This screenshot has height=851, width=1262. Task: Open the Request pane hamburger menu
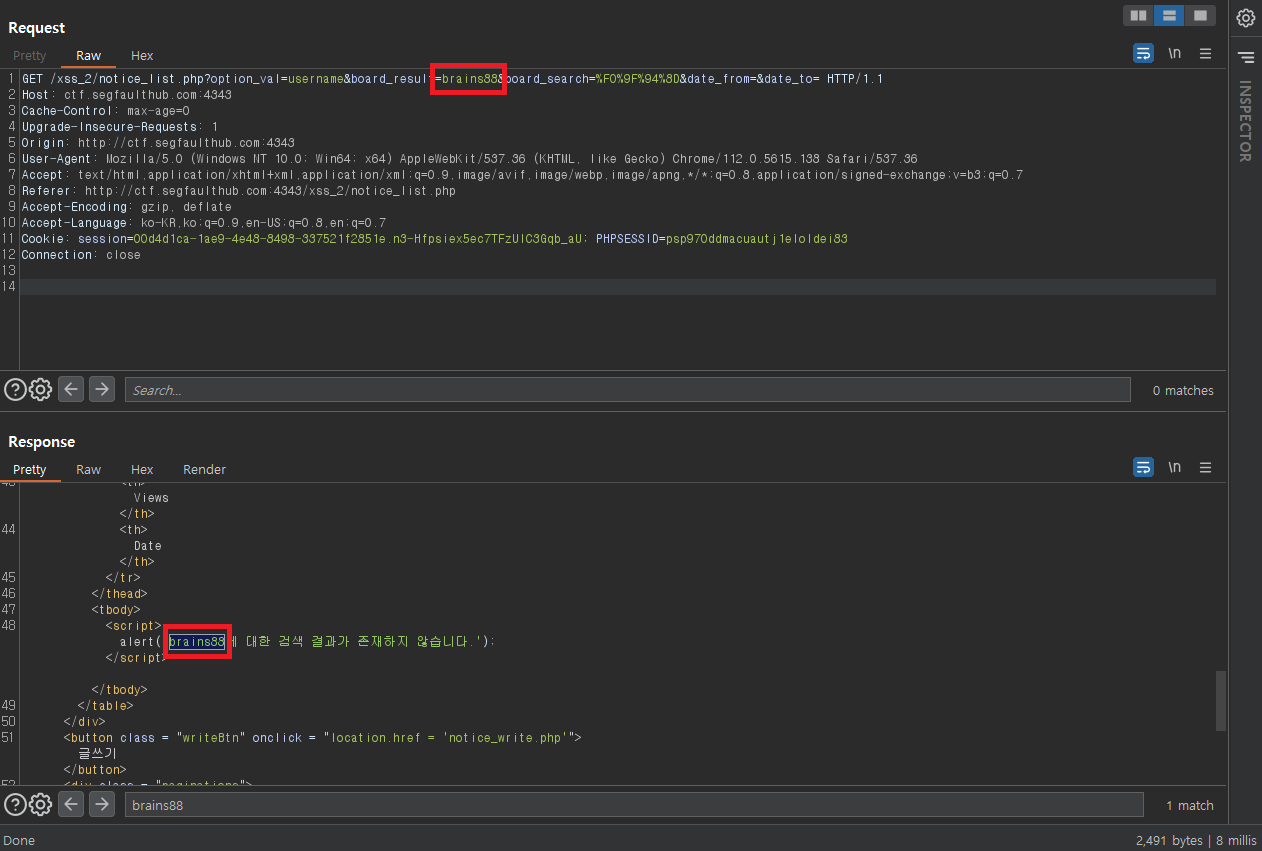pyautogui.click(x=1206, y=54)
